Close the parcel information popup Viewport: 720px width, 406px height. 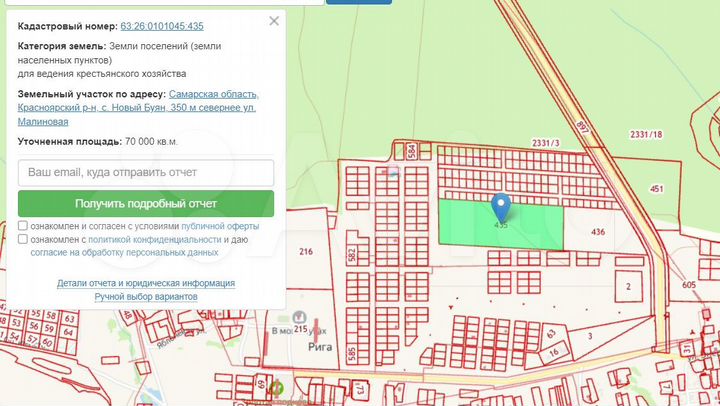[x=273, y=21]
